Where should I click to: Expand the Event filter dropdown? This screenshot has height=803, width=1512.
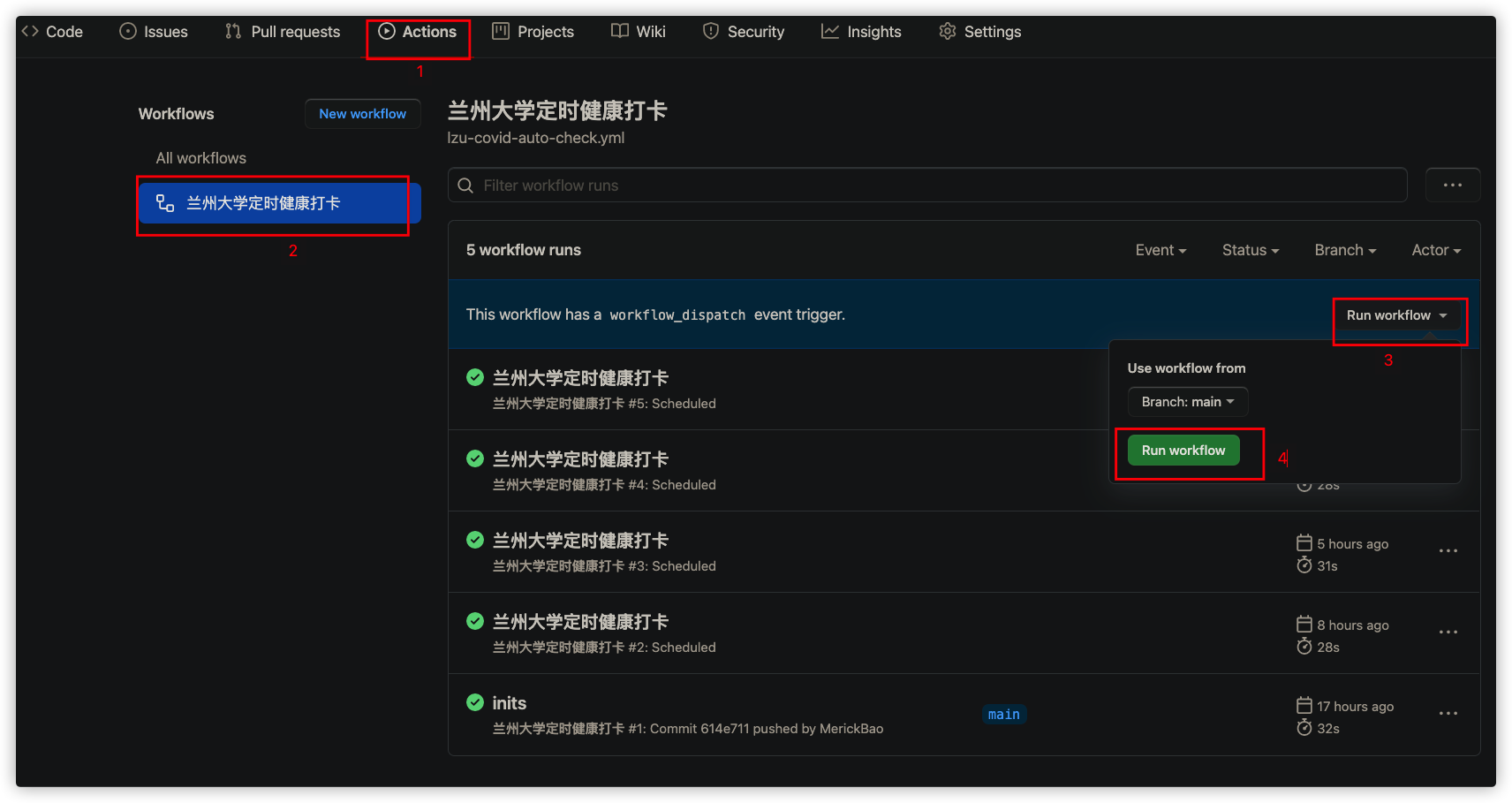pos(1160,250)
